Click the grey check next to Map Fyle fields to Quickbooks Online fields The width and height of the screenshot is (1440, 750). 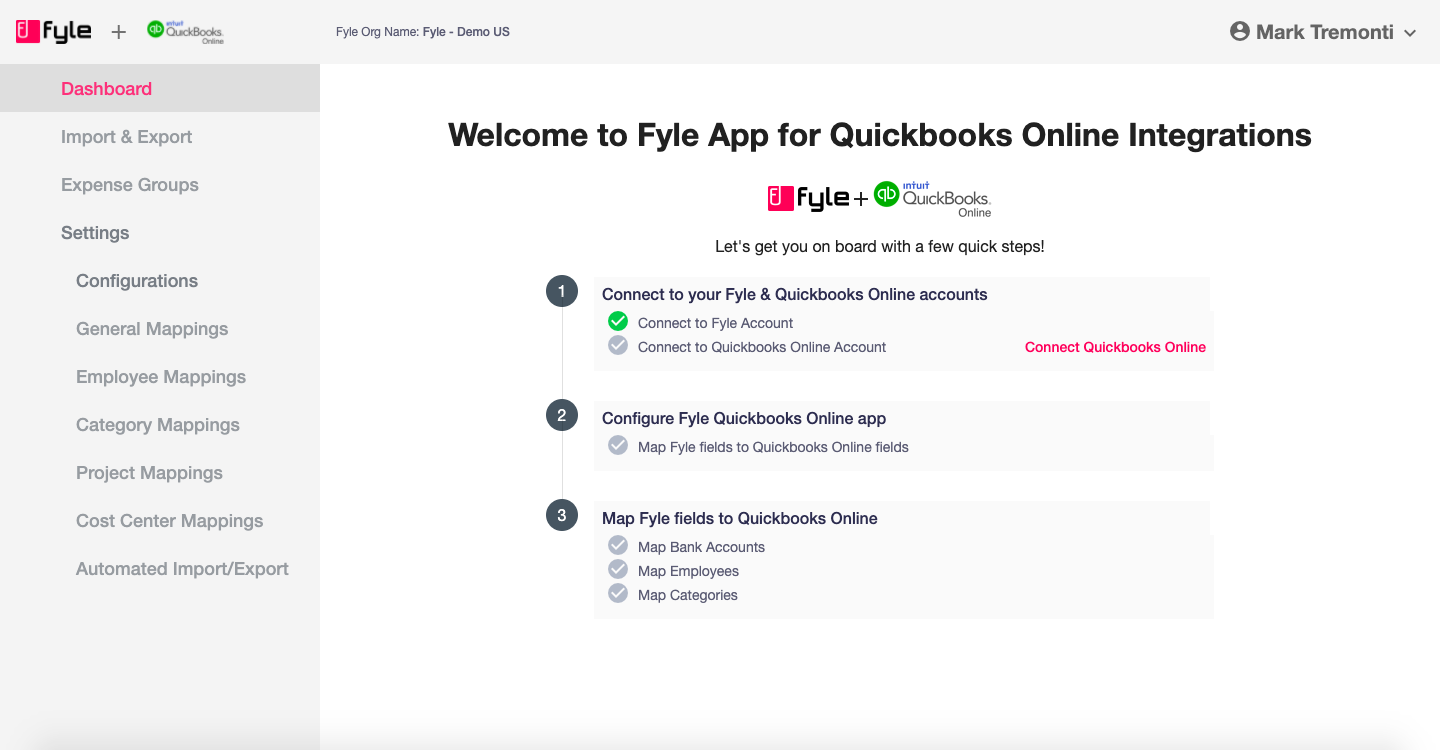point(618,445)
